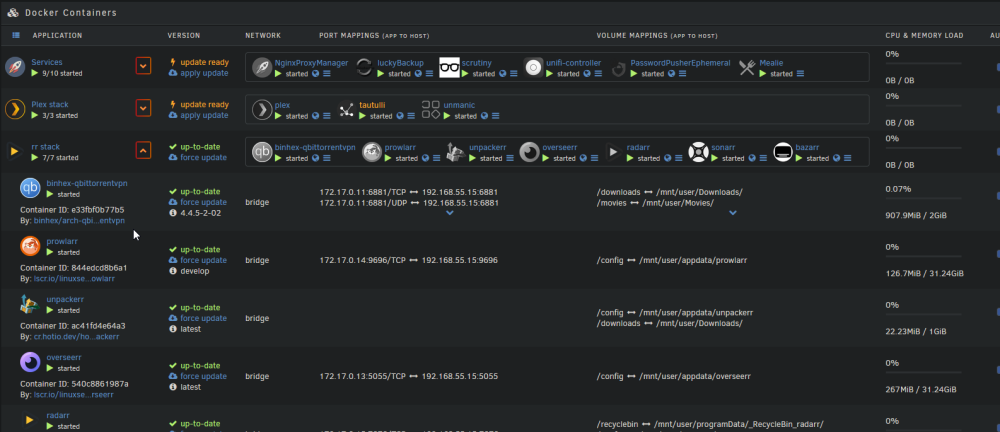Click Container ID e33fbf0b77b5
The height and width of the screenshot is (432, 1000).
coord(72,209)
